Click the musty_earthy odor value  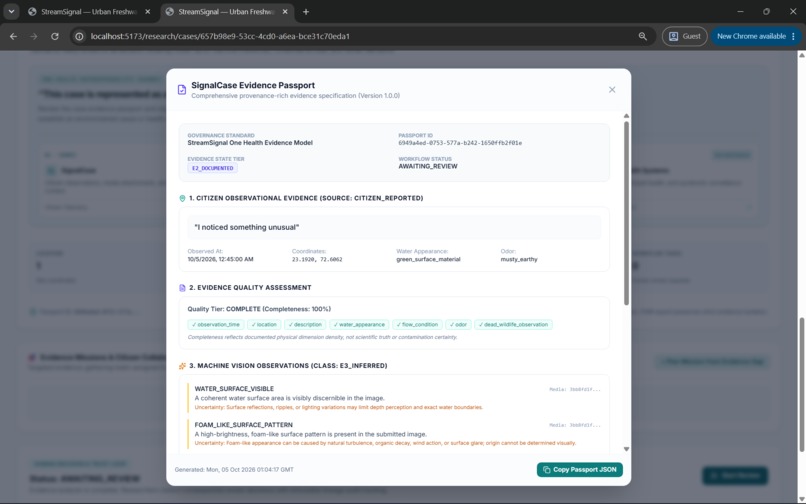519,260
